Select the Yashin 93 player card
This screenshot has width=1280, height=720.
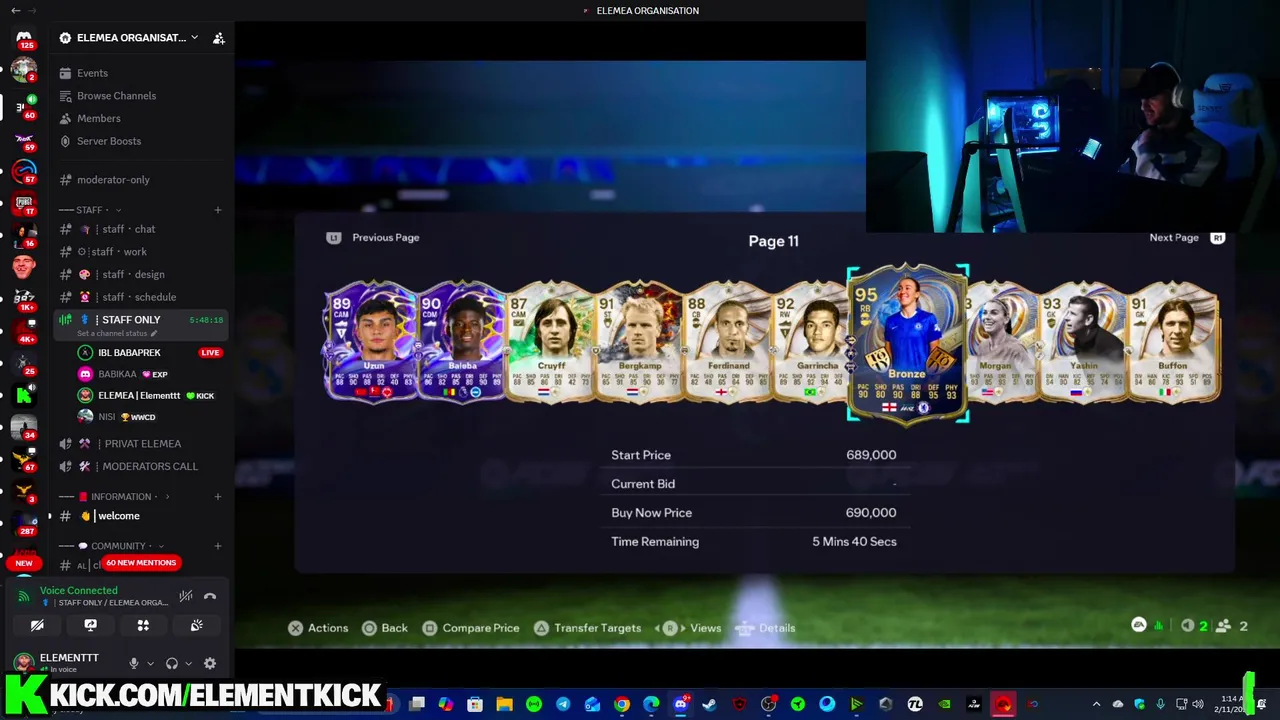click(1084, 342)
